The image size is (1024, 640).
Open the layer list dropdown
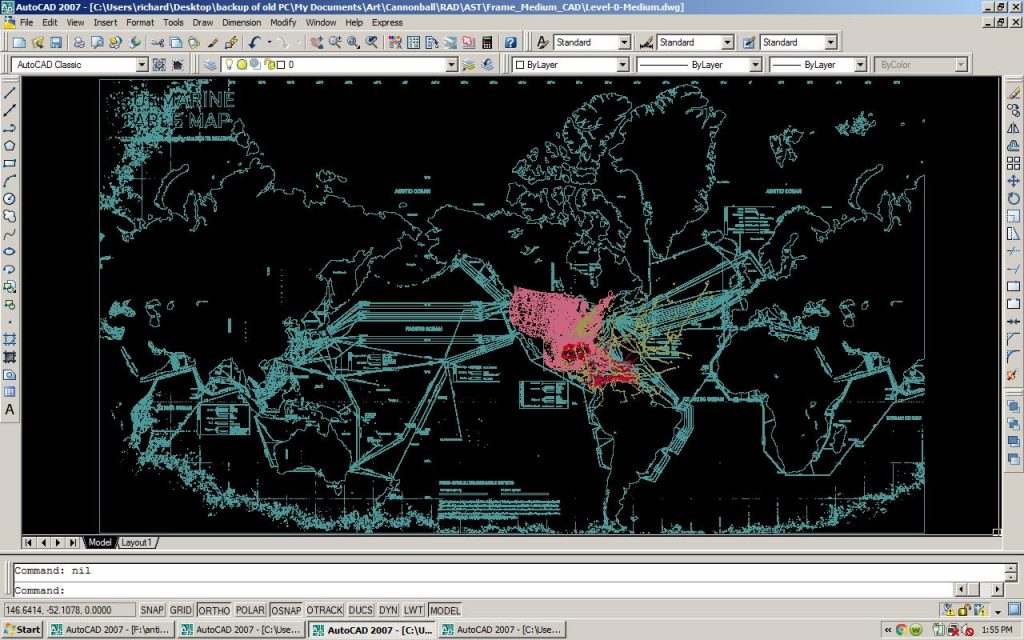click(451, 65)
